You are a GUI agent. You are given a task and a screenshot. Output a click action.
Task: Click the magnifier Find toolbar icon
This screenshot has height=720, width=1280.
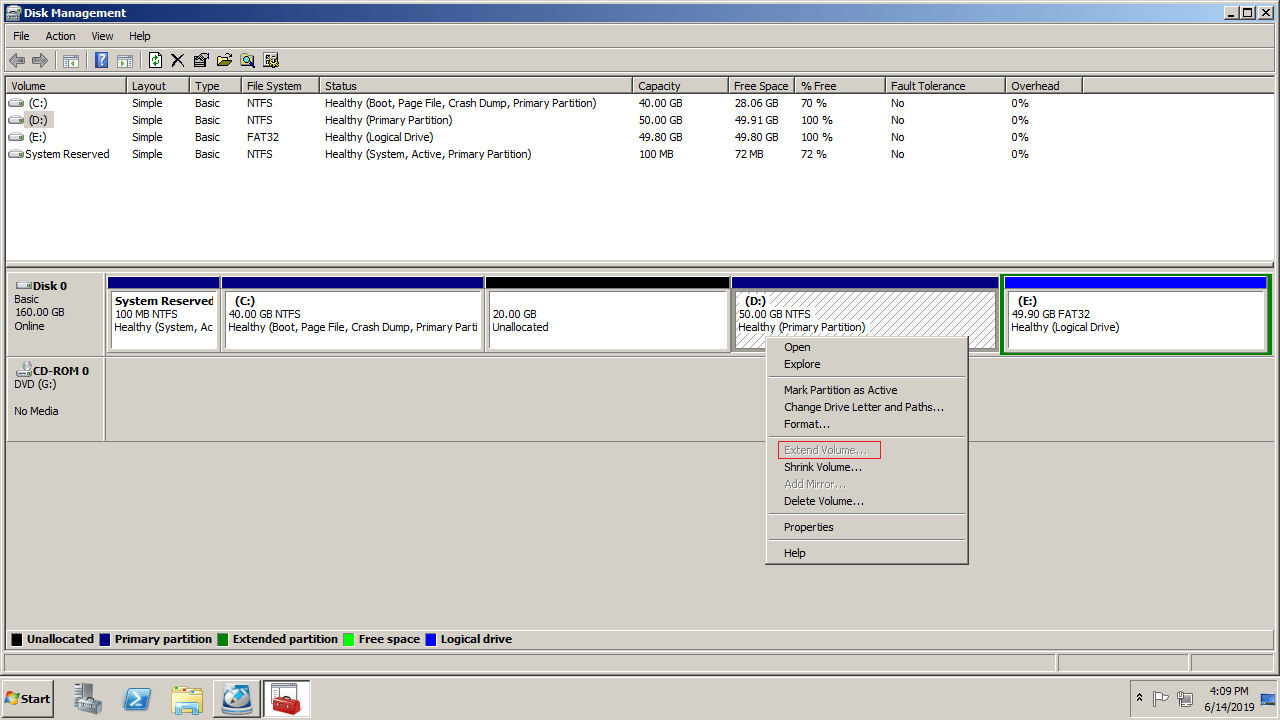click(x=247, y=60)
